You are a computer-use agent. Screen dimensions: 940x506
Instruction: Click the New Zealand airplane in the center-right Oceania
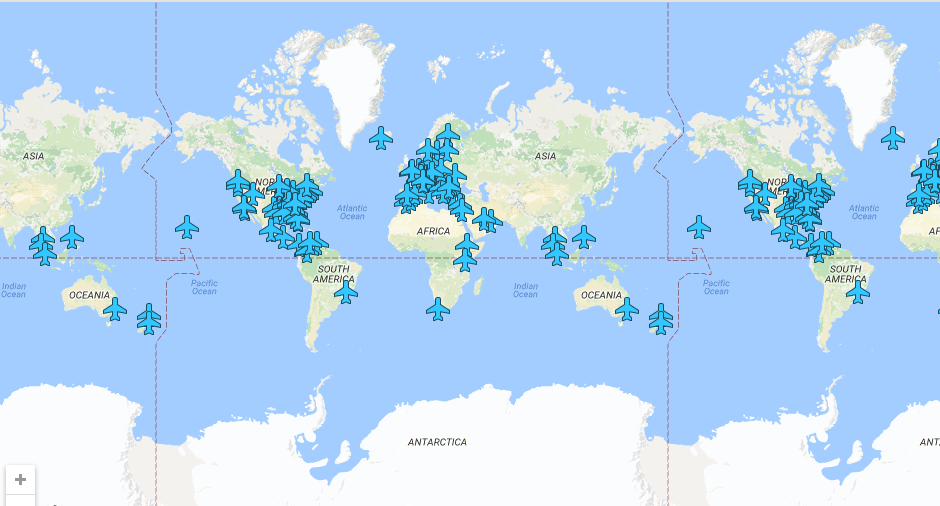click(661, 319)
